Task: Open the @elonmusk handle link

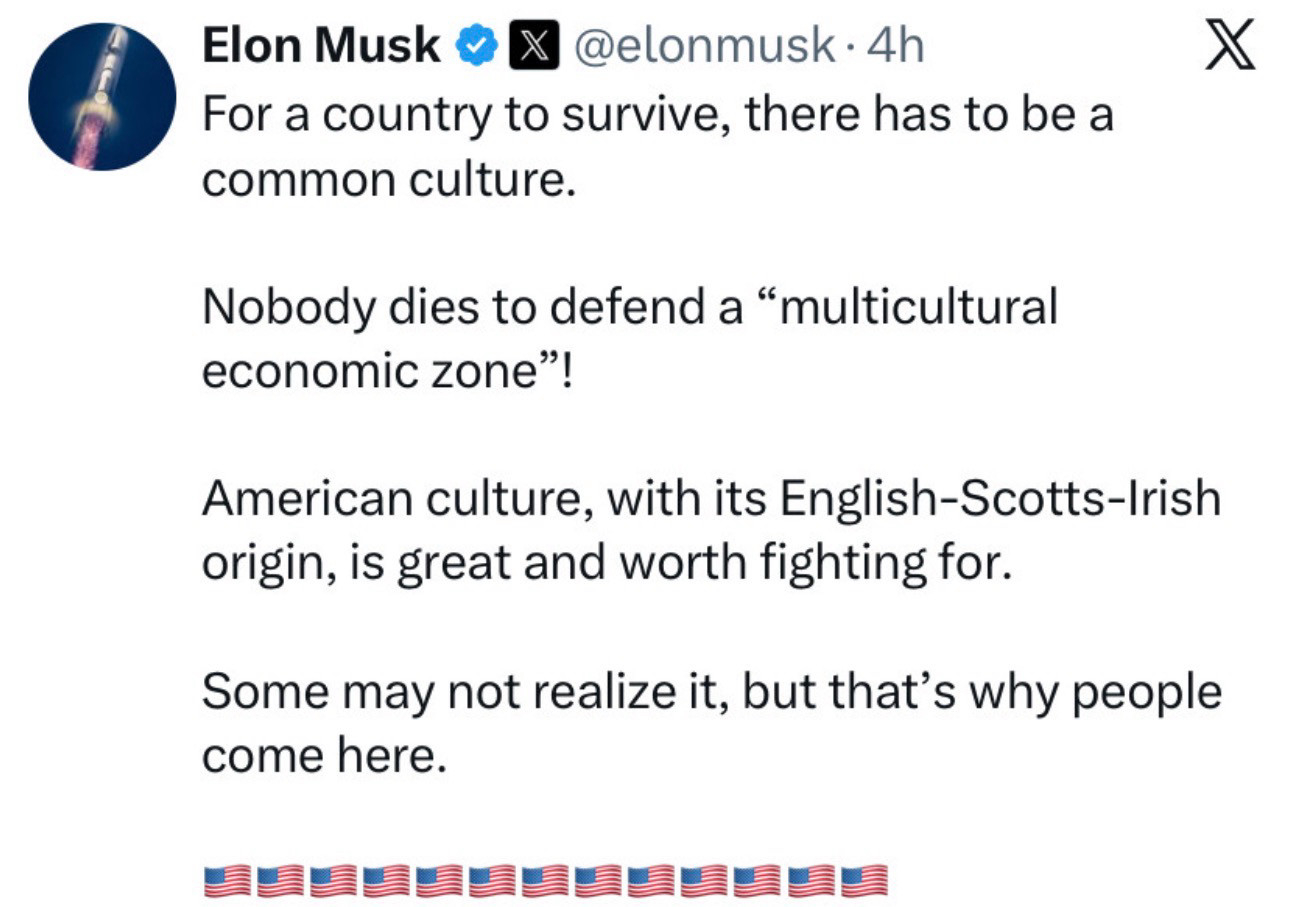Action: (x=703, y=46)
